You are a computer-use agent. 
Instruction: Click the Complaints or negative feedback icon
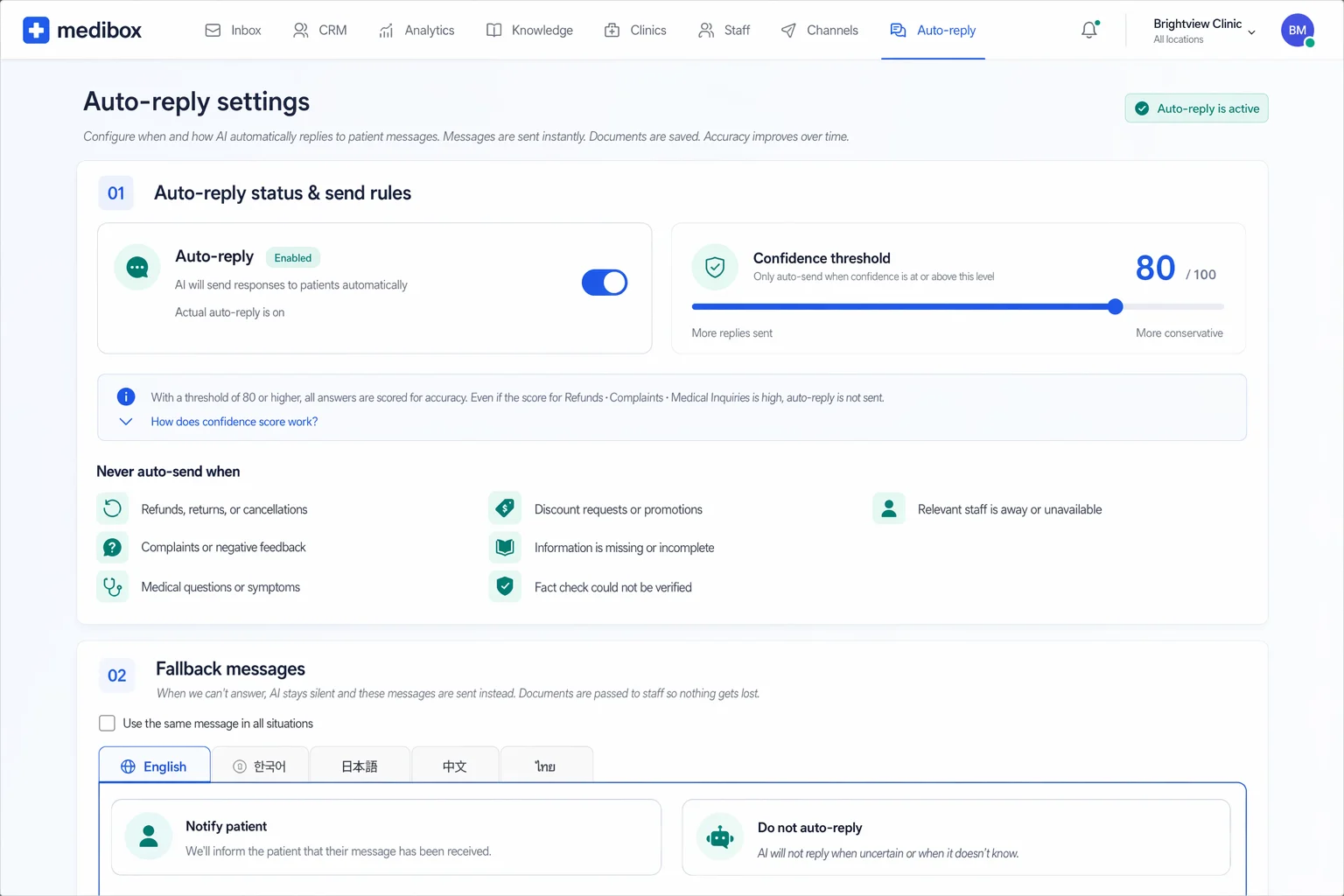coord(113,547)
